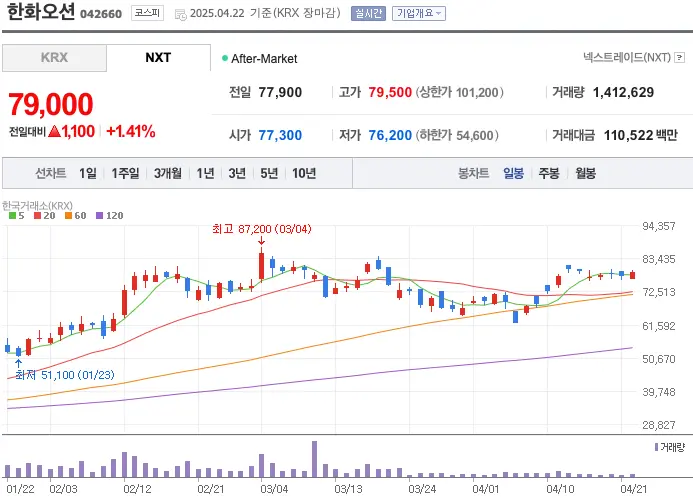The image size is (693, 503).
Task: Click the green 5-day moving average swatch
Action: pyautogui.click(x=12, y=216)
